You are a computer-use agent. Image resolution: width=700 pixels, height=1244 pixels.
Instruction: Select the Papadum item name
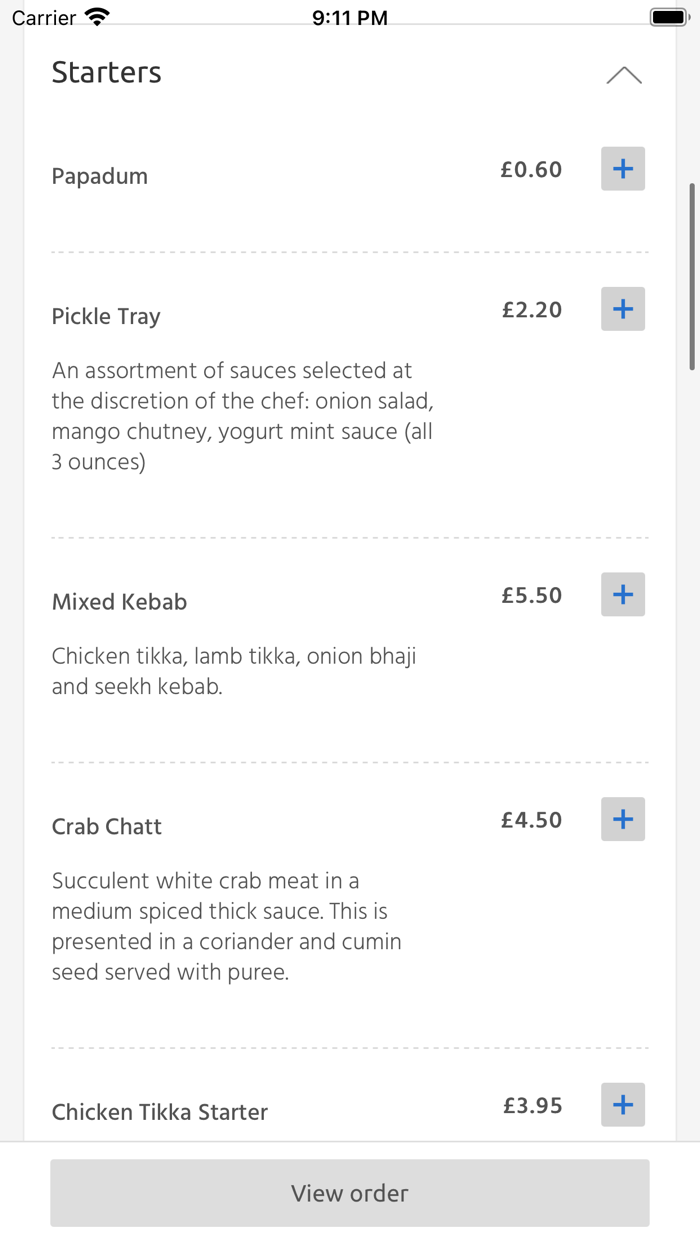pyautogui.click(x=100, y=175)
